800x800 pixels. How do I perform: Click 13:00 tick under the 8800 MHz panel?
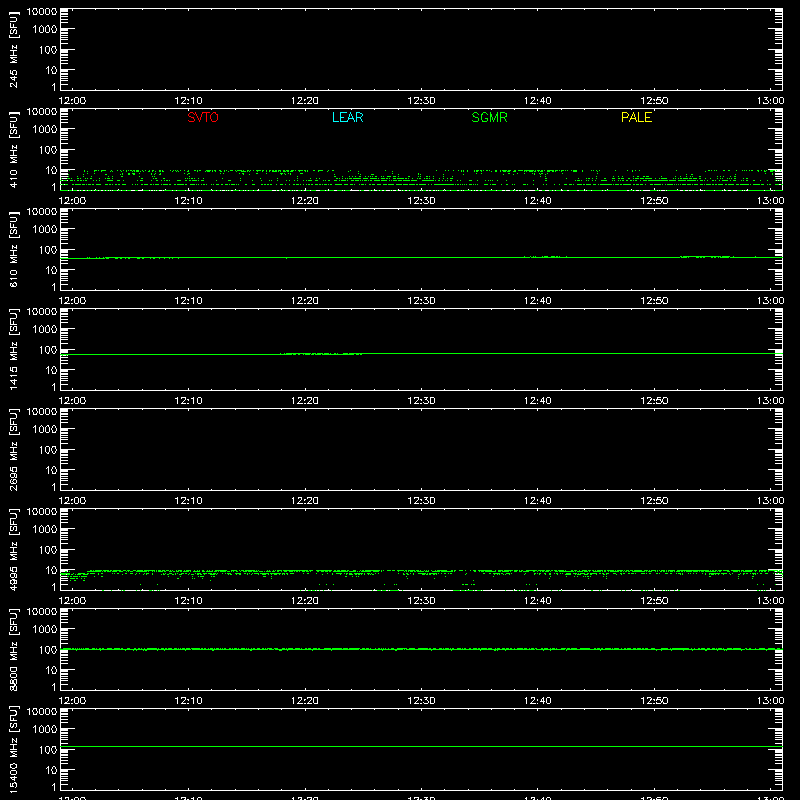coord(770,701)
